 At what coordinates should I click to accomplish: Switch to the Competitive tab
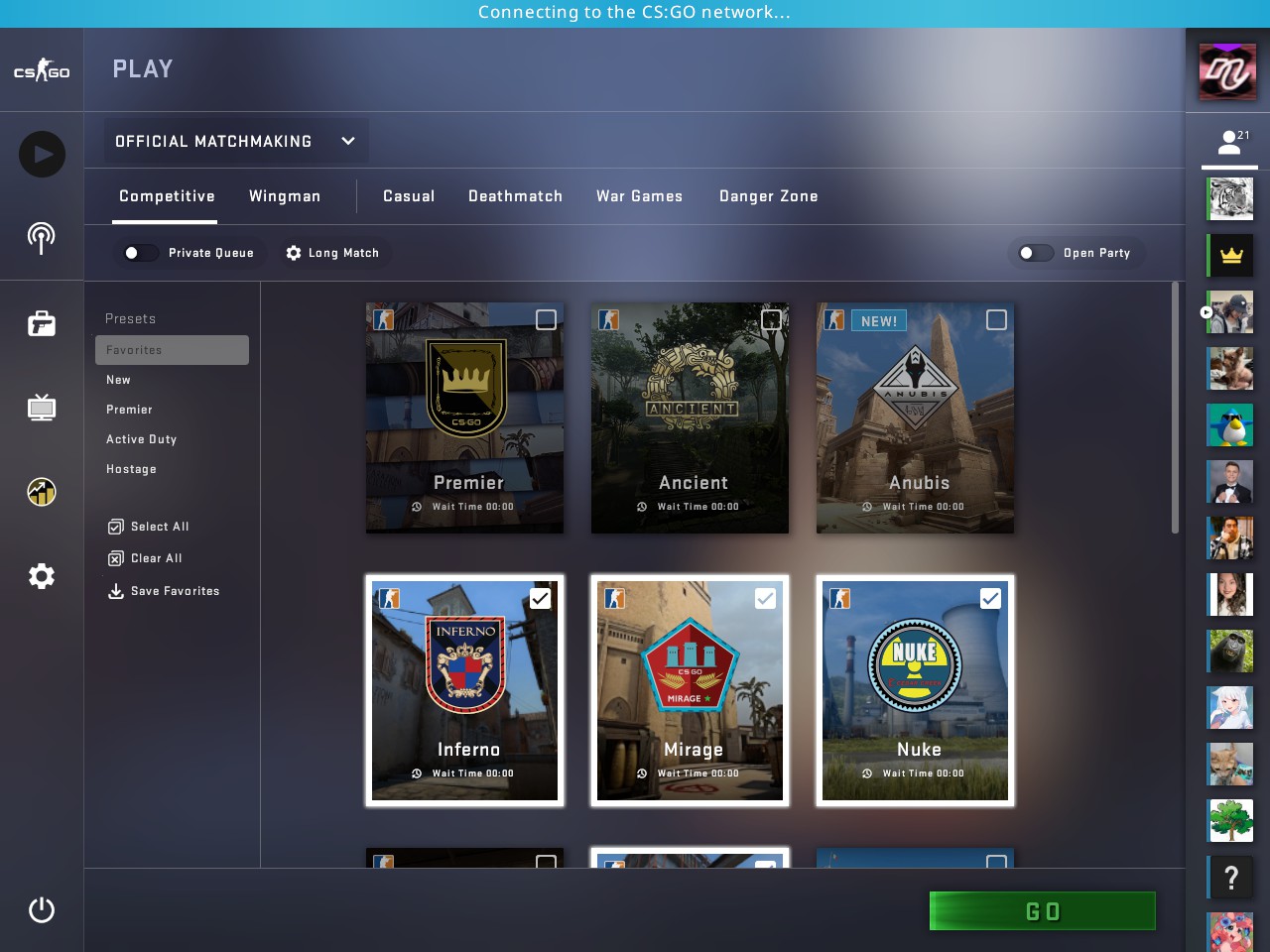[x=167, y=196]
